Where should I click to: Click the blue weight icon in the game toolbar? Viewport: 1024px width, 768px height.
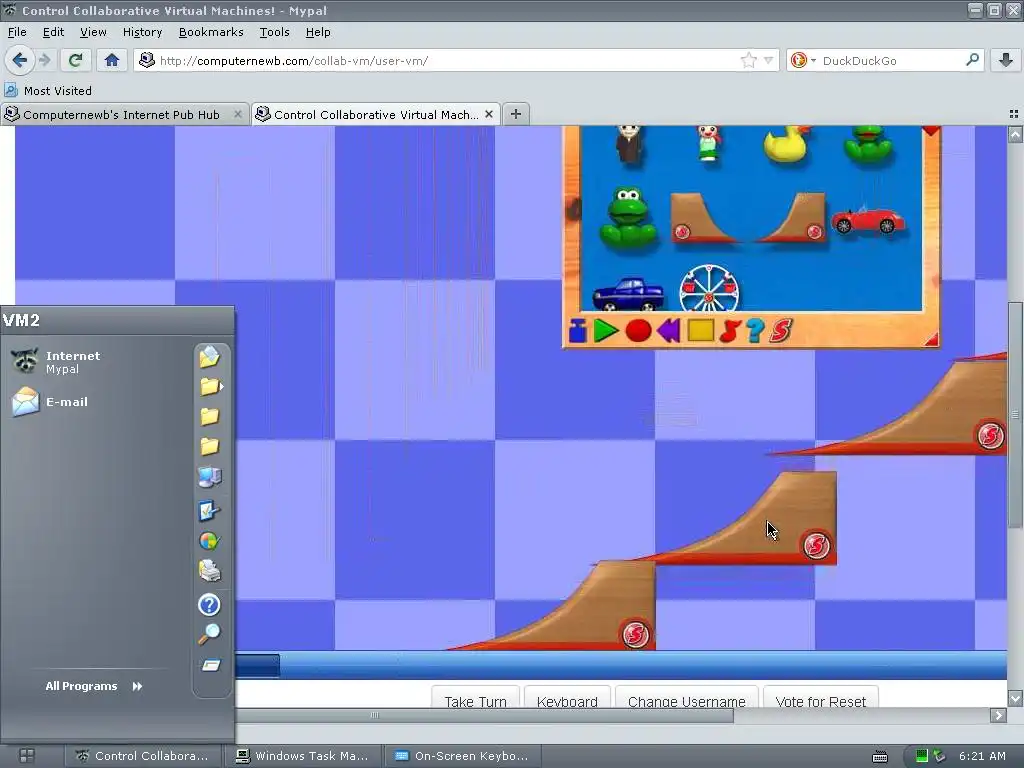pyautogui.click(x=577, y=331)
